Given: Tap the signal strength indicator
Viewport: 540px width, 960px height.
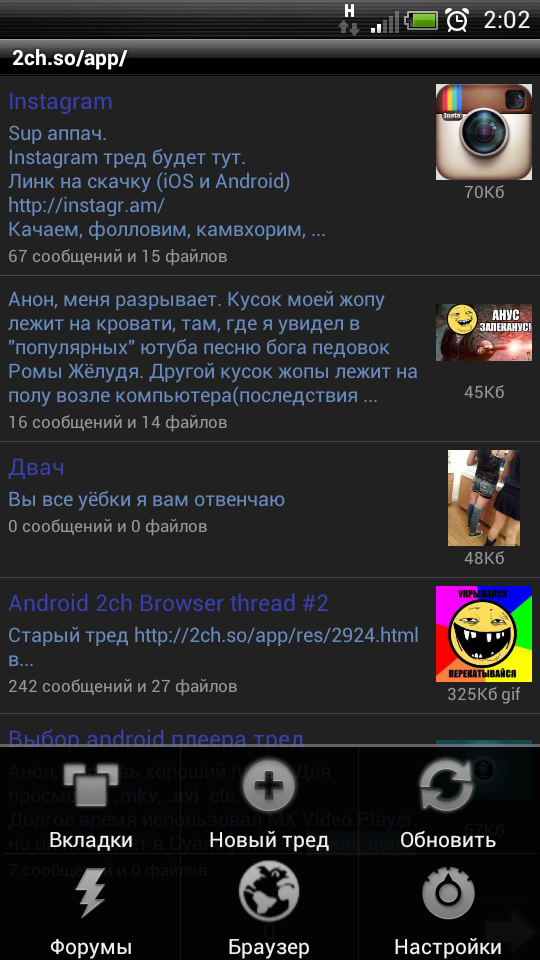Looking at the screenshot, I should (x=384, y=23).
